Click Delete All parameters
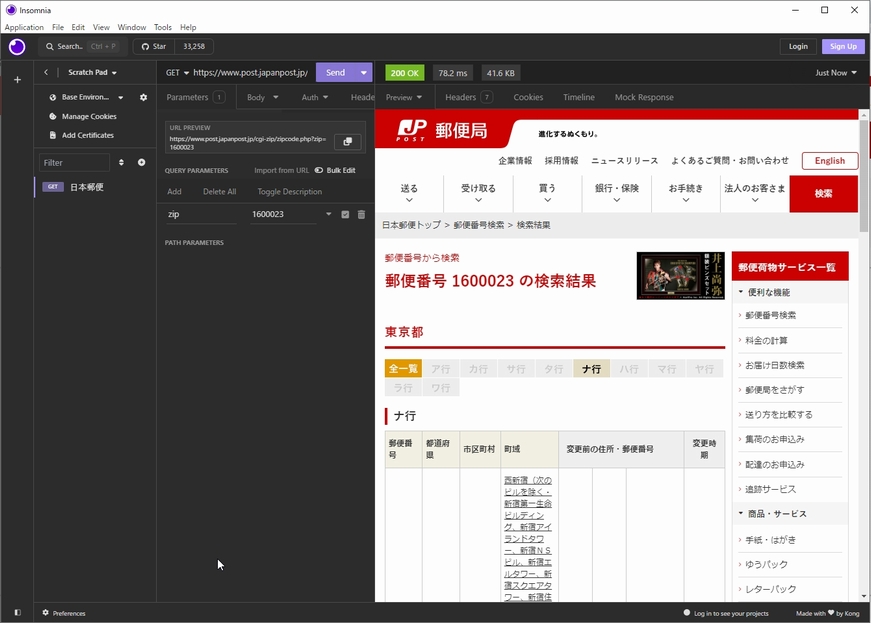 click(x=219, y=192)
